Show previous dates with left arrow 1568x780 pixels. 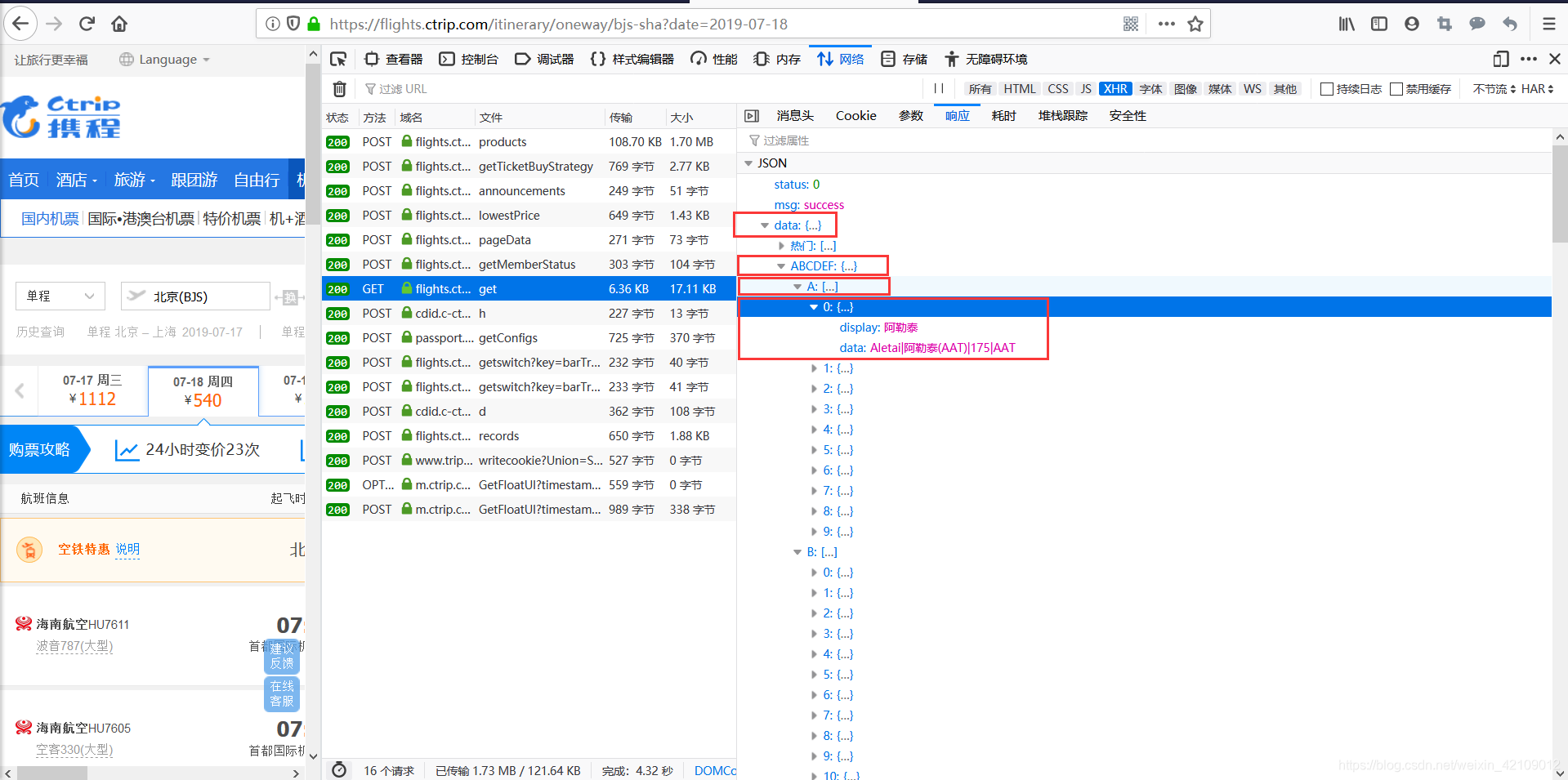20,390
